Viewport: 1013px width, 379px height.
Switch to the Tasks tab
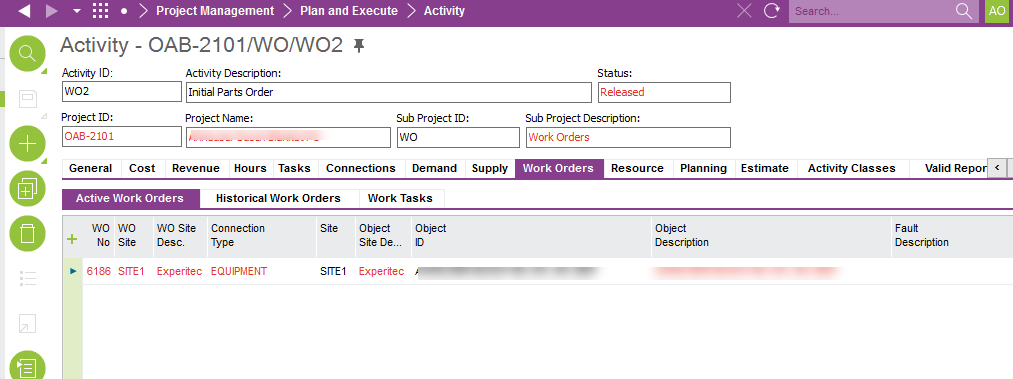295,169
